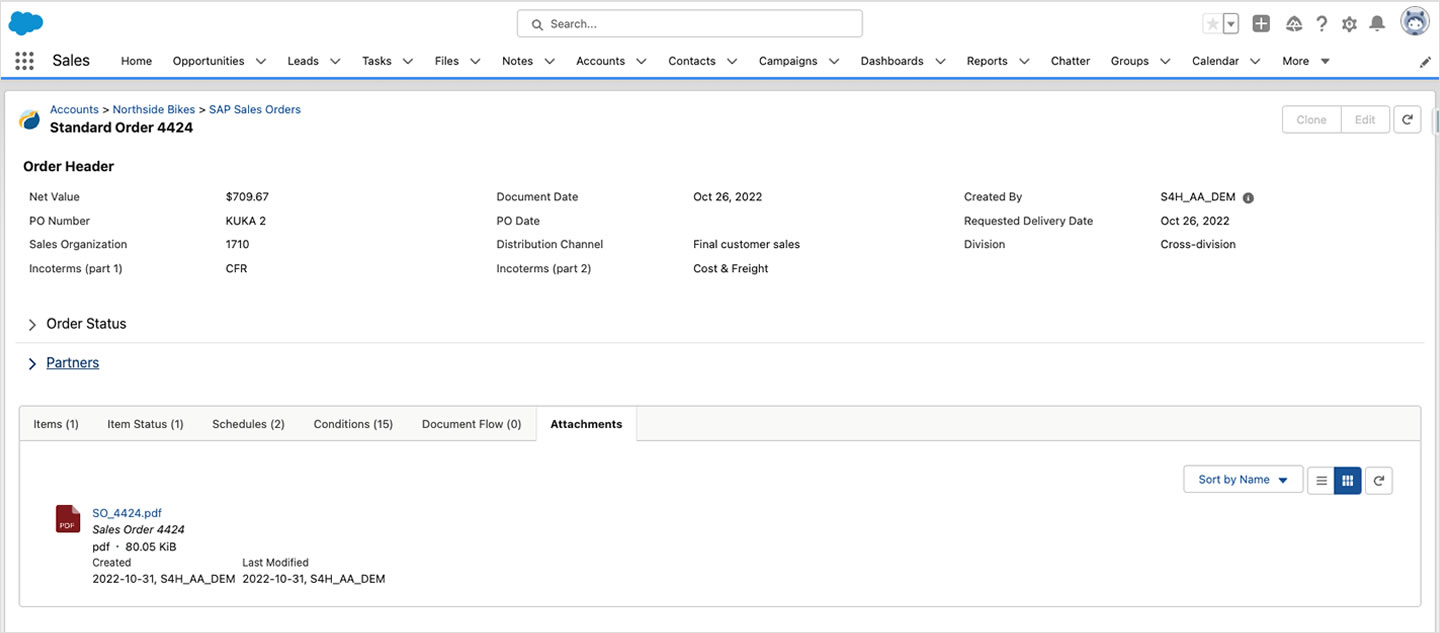
Task: Click the edit navigation pencil icon
Action: pyautogui.click(x=1425, y=62)
